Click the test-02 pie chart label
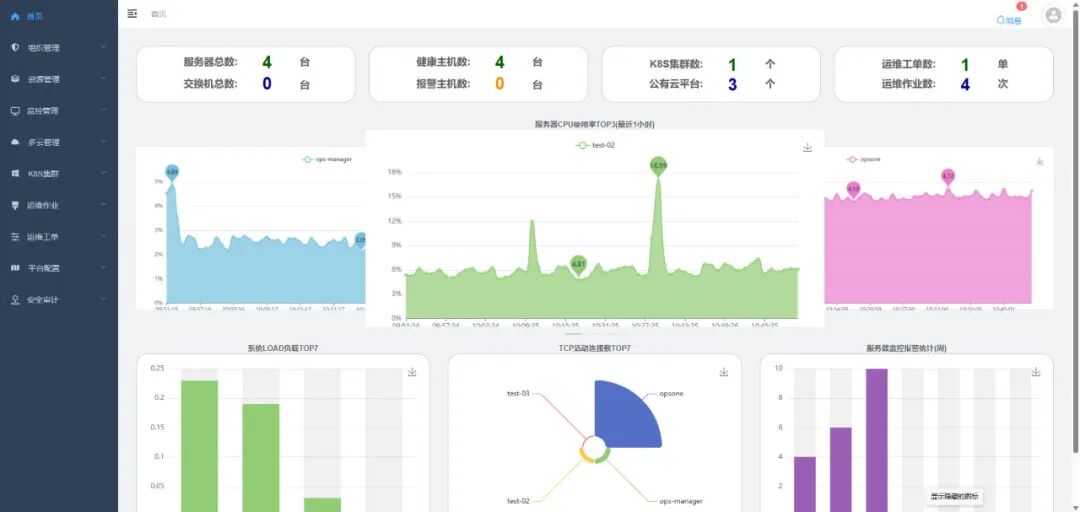The image size is (1080, 512). coord(519,501)
